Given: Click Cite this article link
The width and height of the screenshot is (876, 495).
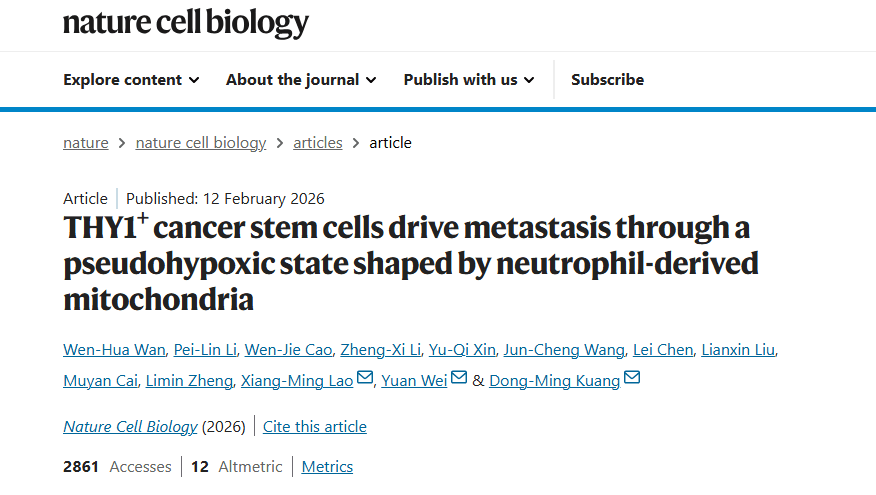Looking at the screenshot, I should [315, 427].
